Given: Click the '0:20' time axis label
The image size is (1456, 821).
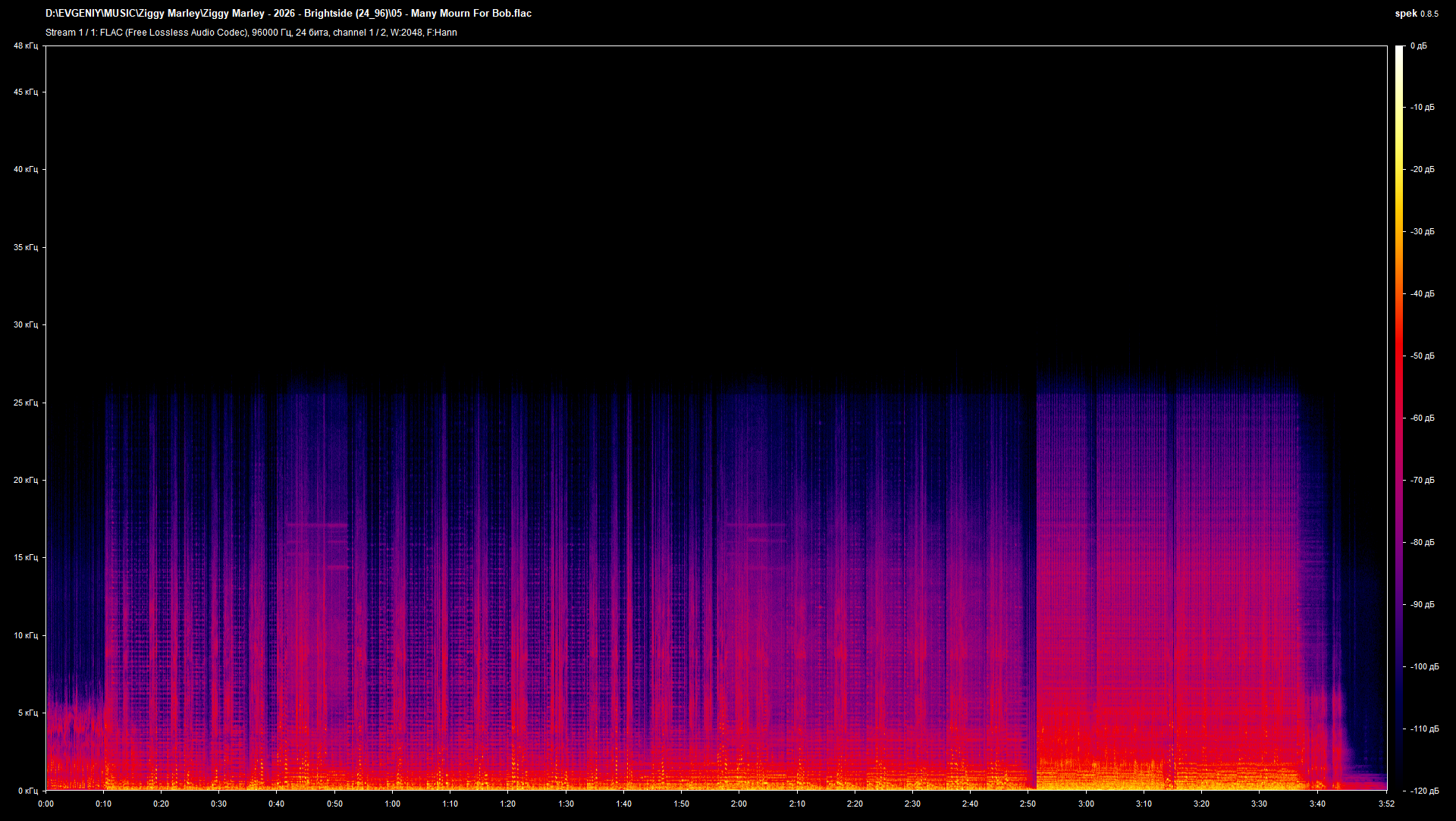Looking at the screenshot, I should point(161,804).
